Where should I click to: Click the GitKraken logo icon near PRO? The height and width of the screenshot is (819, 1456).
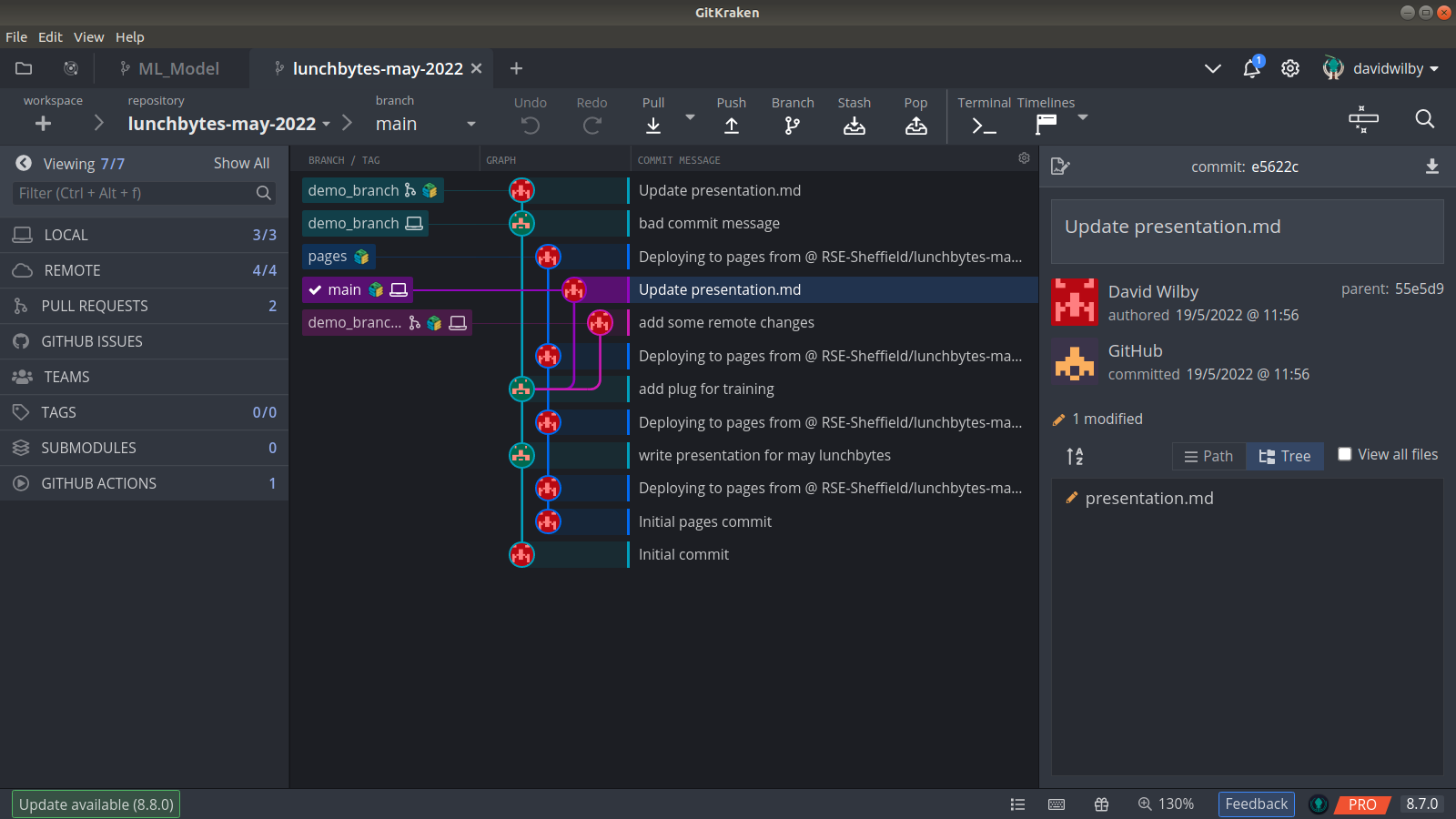coord(1318,804)
